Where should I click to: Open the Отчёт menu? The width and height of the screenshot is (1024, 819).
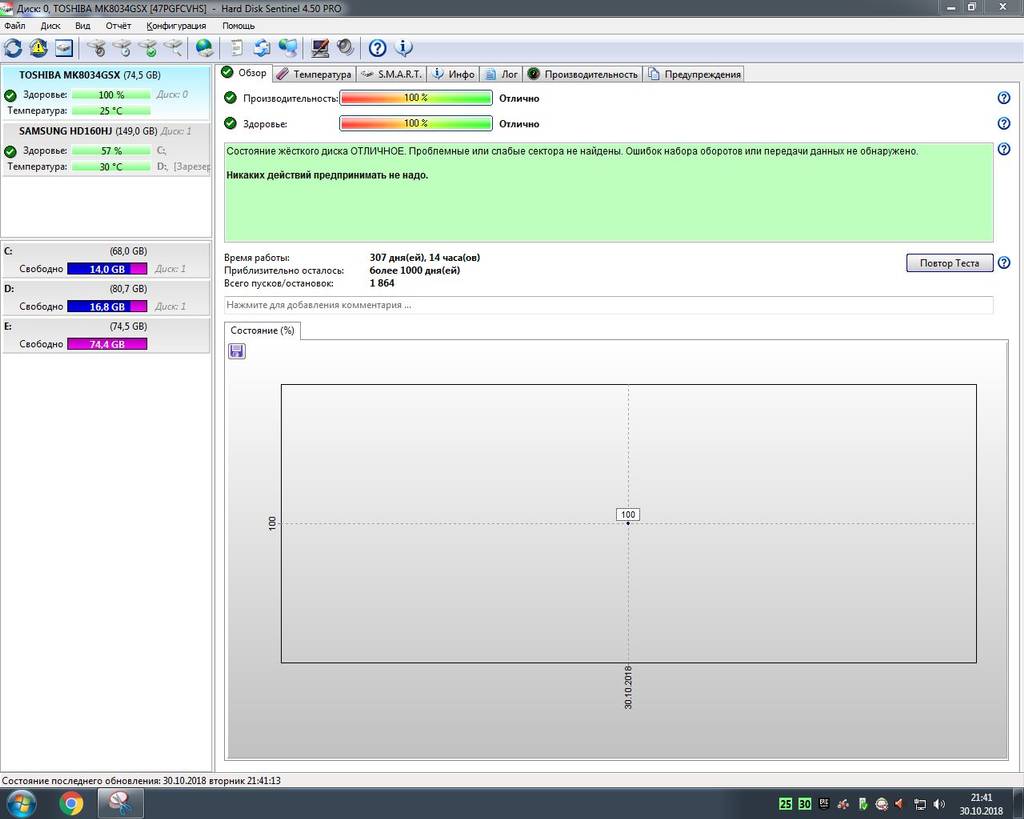point(118,25)
